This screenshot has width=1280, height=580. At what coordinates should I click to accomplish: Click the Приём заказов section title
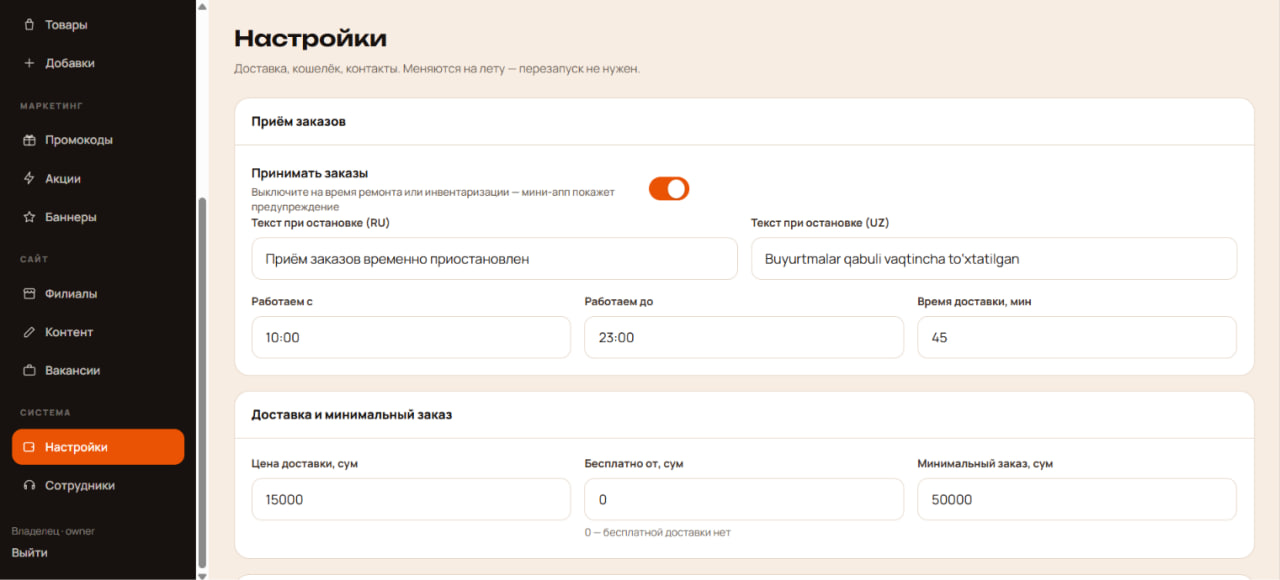[298, 122]
